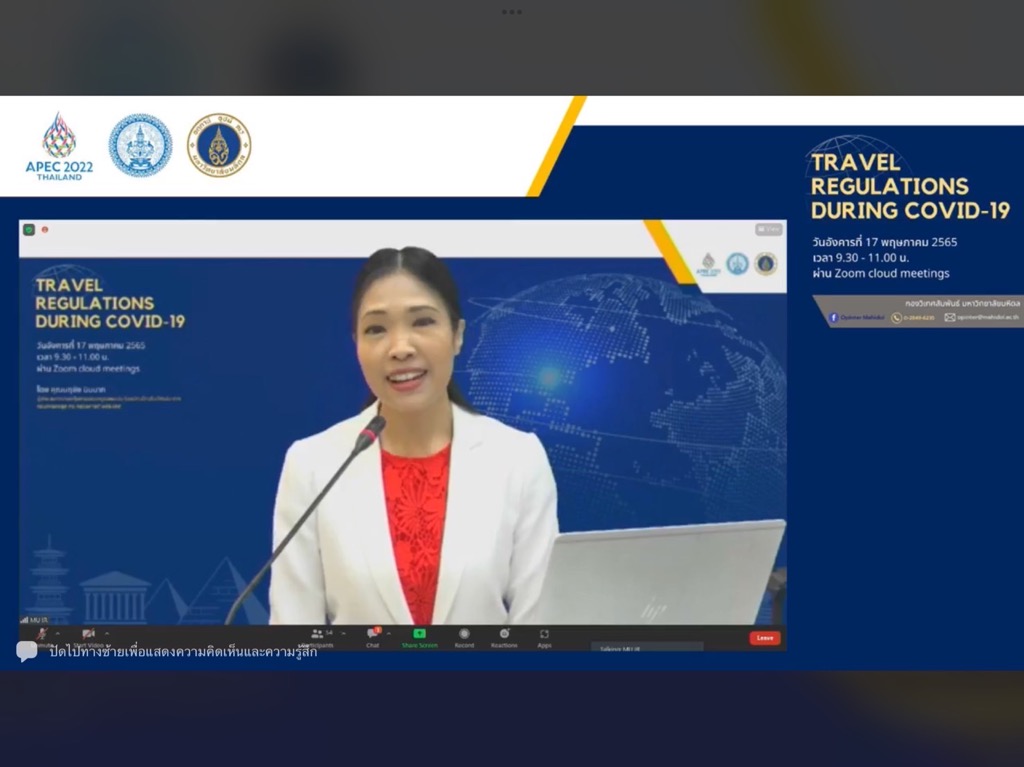The height and width of the screenshot is (767, 1024).
Task: Open the Zoom Chat icon
Action: pyautogui.click(x=373, y=633)
